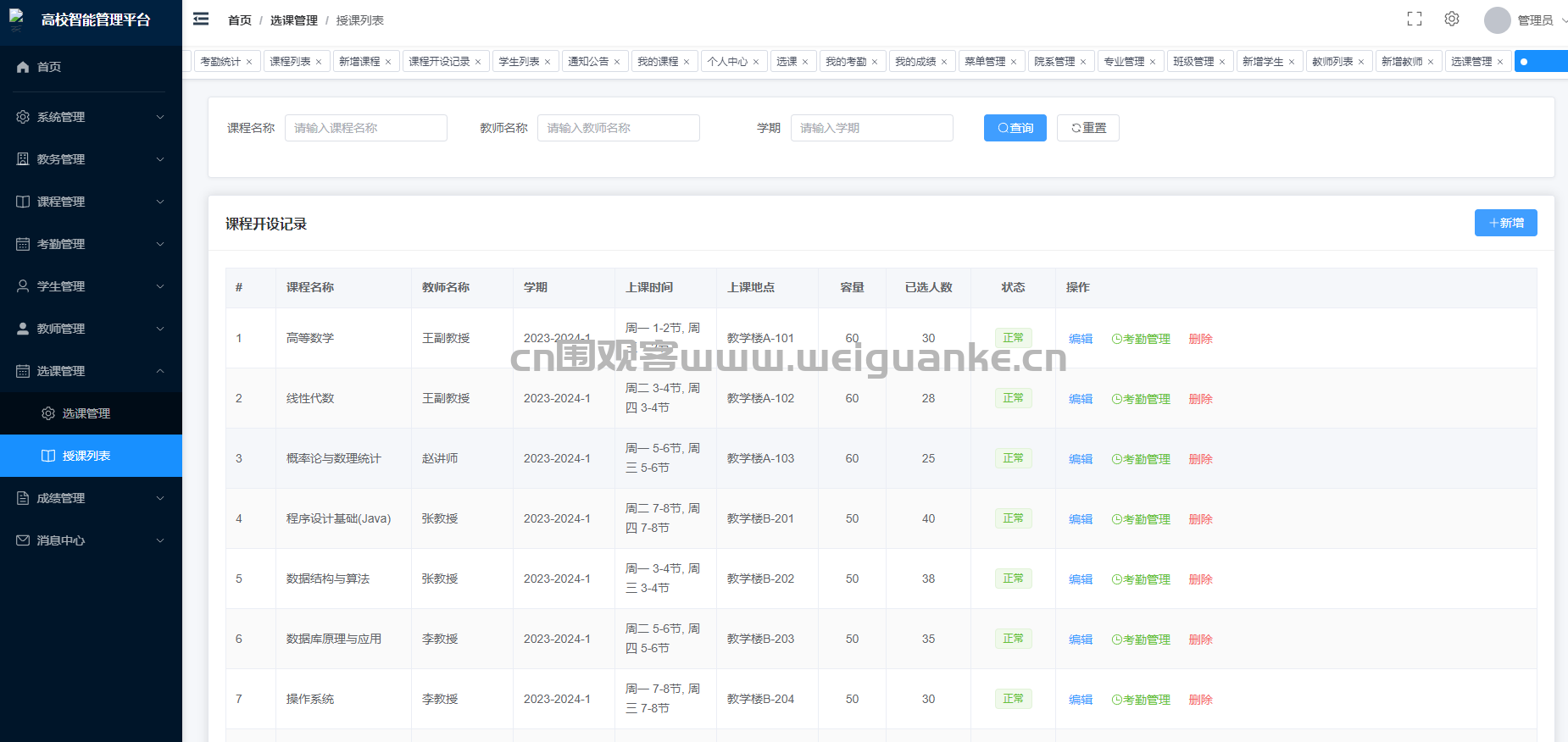Viewport: 1568px width, 742px height.
Task: Add a record with the 新增 button
Action: (1505, 223)
